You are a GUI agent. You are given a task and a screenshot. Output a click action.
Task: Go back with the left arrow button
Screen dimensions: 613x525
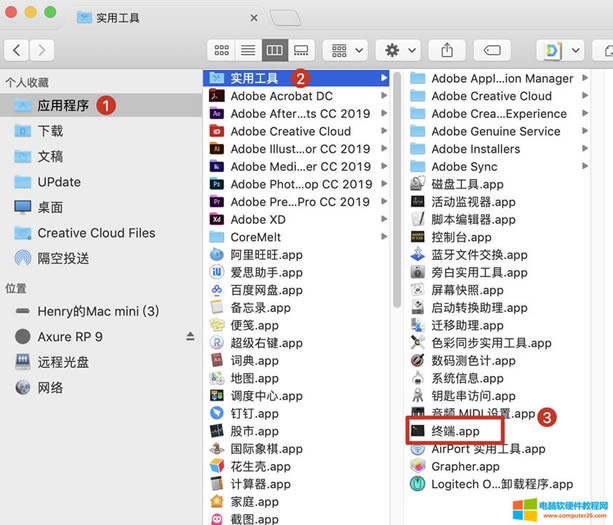16,50
